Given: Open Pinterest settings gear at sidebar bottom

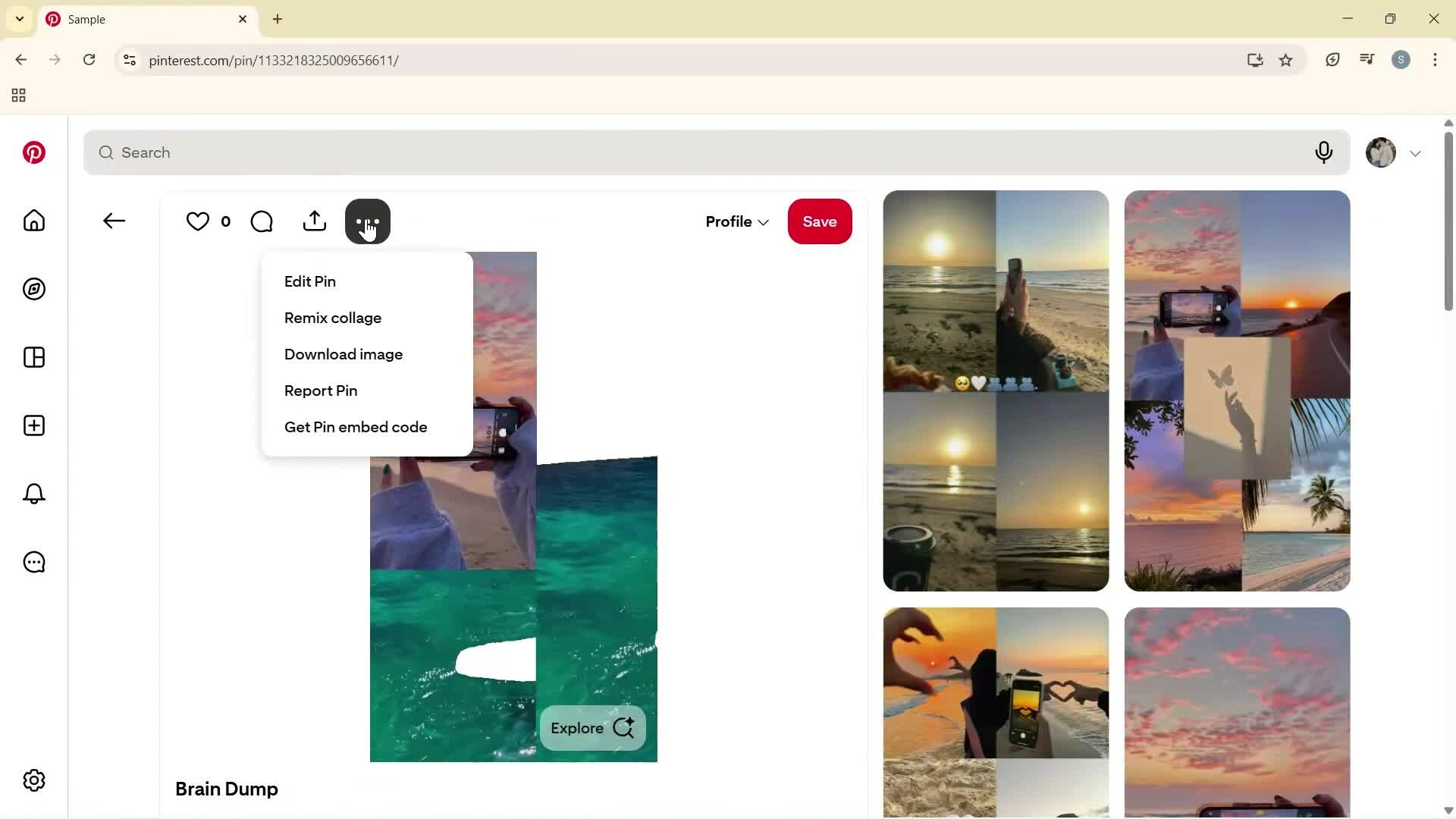Looking at the screenshot, I should point(33,780).
